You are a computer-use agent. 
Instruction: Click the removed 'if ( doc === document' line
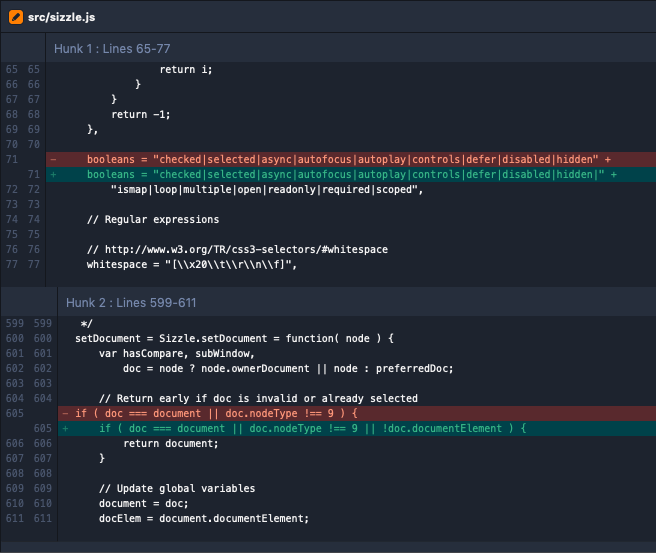pos(357,413)
